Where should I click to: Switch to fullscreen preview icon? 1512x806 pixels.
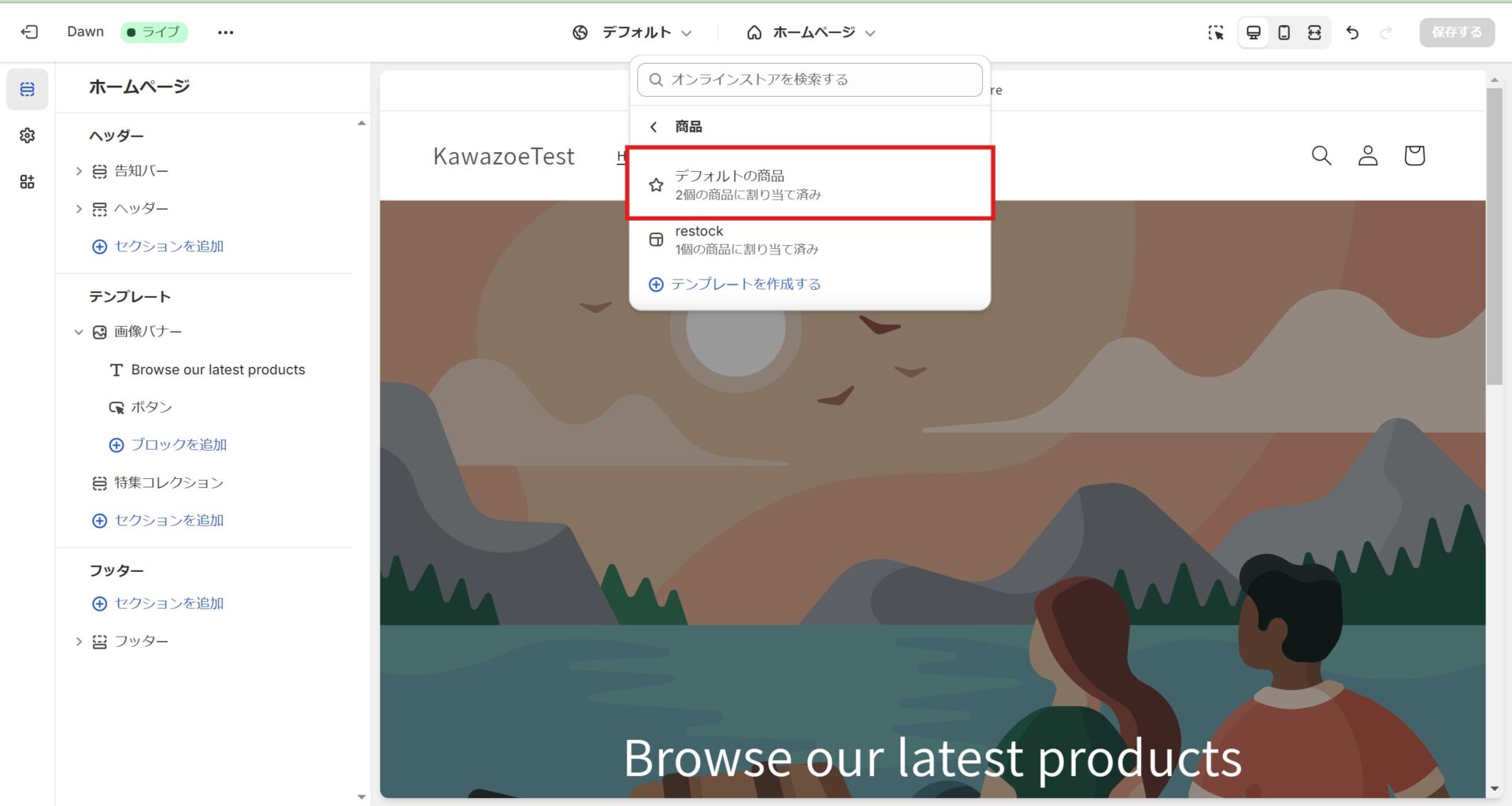pos(1314,32)
